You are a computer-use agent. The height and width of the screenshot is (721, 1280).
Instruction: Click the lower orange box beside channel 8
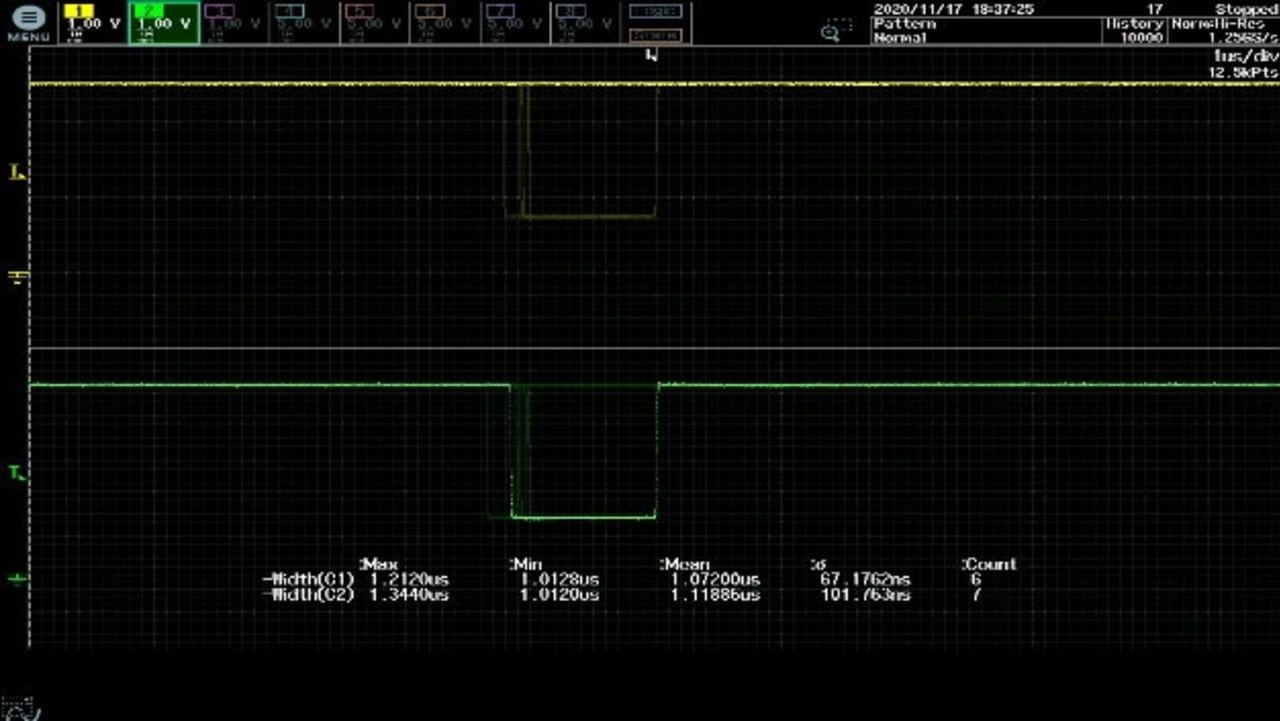[x=656, y=35]
